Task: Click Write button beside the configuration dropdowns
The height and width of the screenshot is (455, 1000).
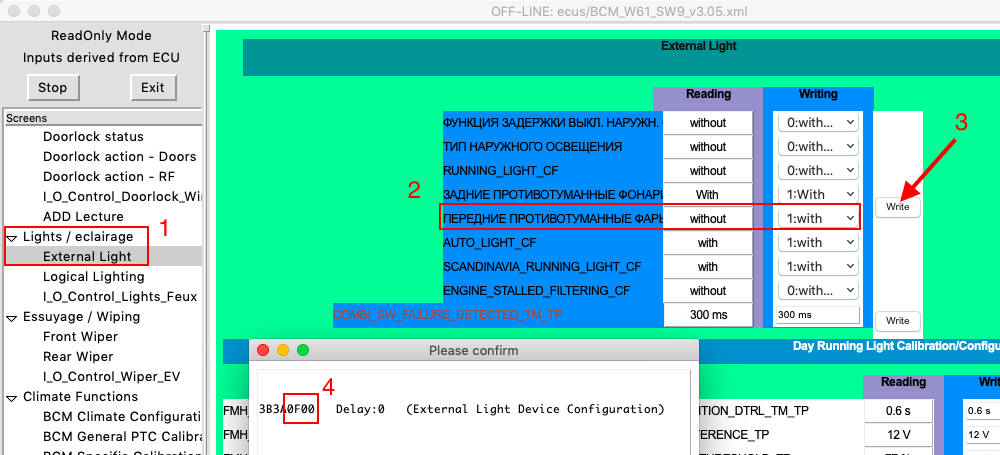Action: 897,207
